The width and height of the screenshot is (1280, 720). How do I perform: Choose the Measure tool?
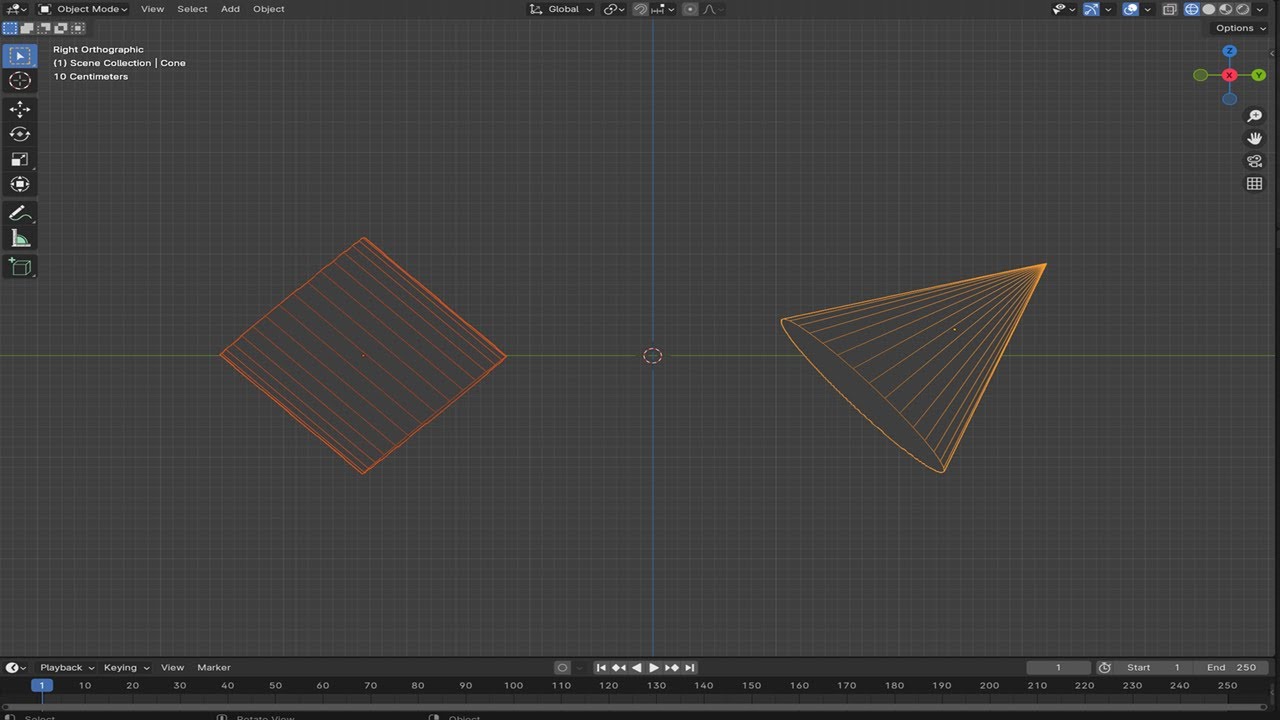20,238
